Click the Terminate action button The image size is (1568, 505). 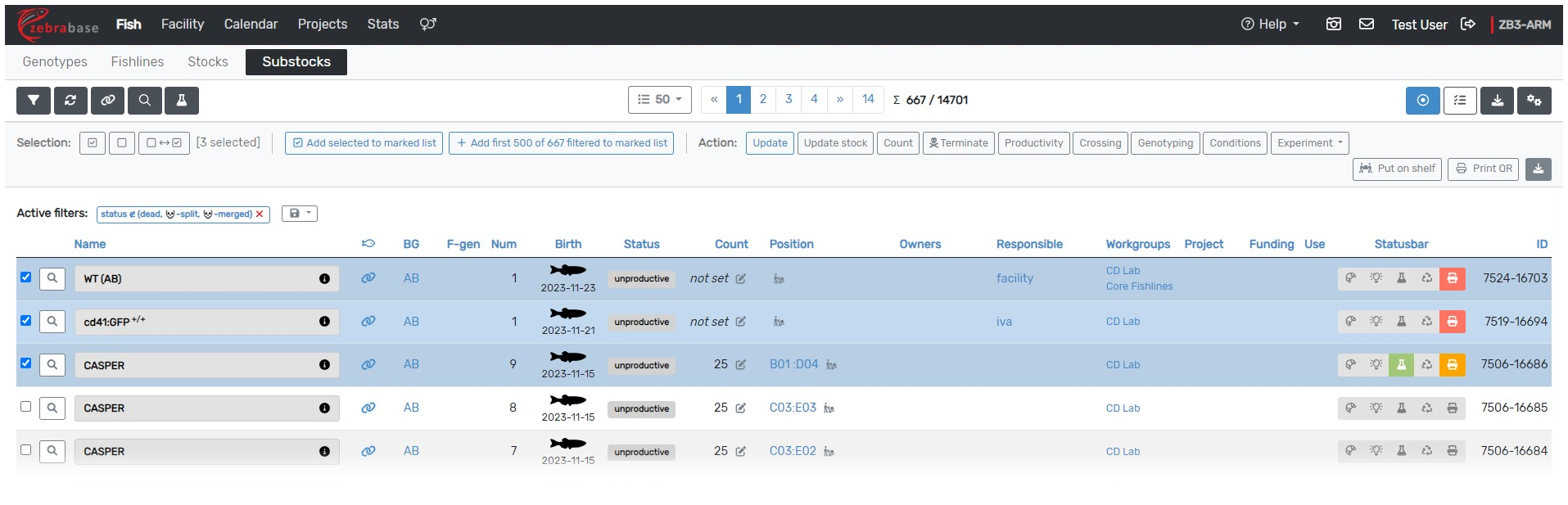click(x=958, y=143)
